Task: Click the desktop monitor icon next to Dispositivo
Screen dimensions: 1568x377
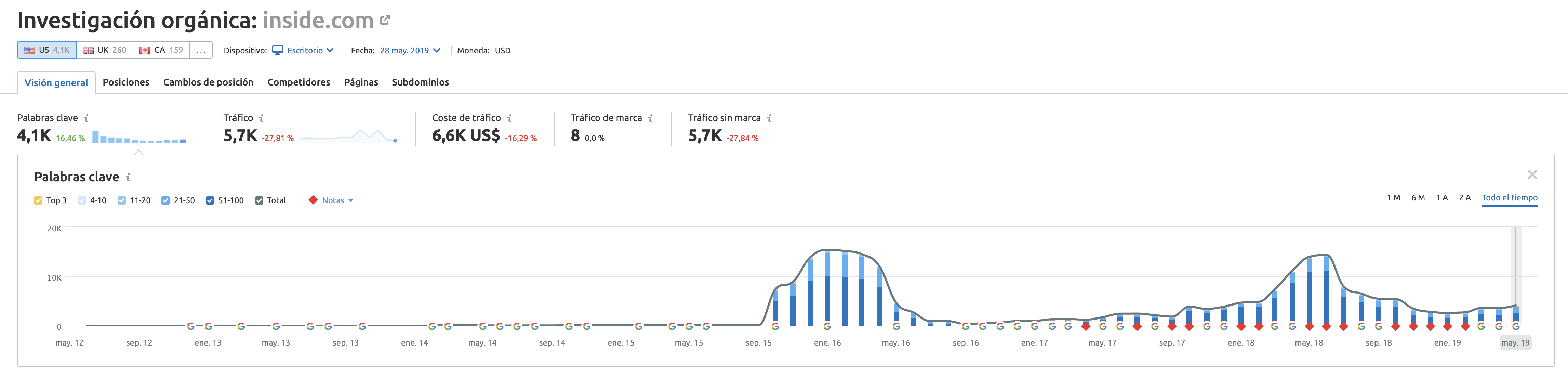Action: pyautogui.click(x=278, y=51)
